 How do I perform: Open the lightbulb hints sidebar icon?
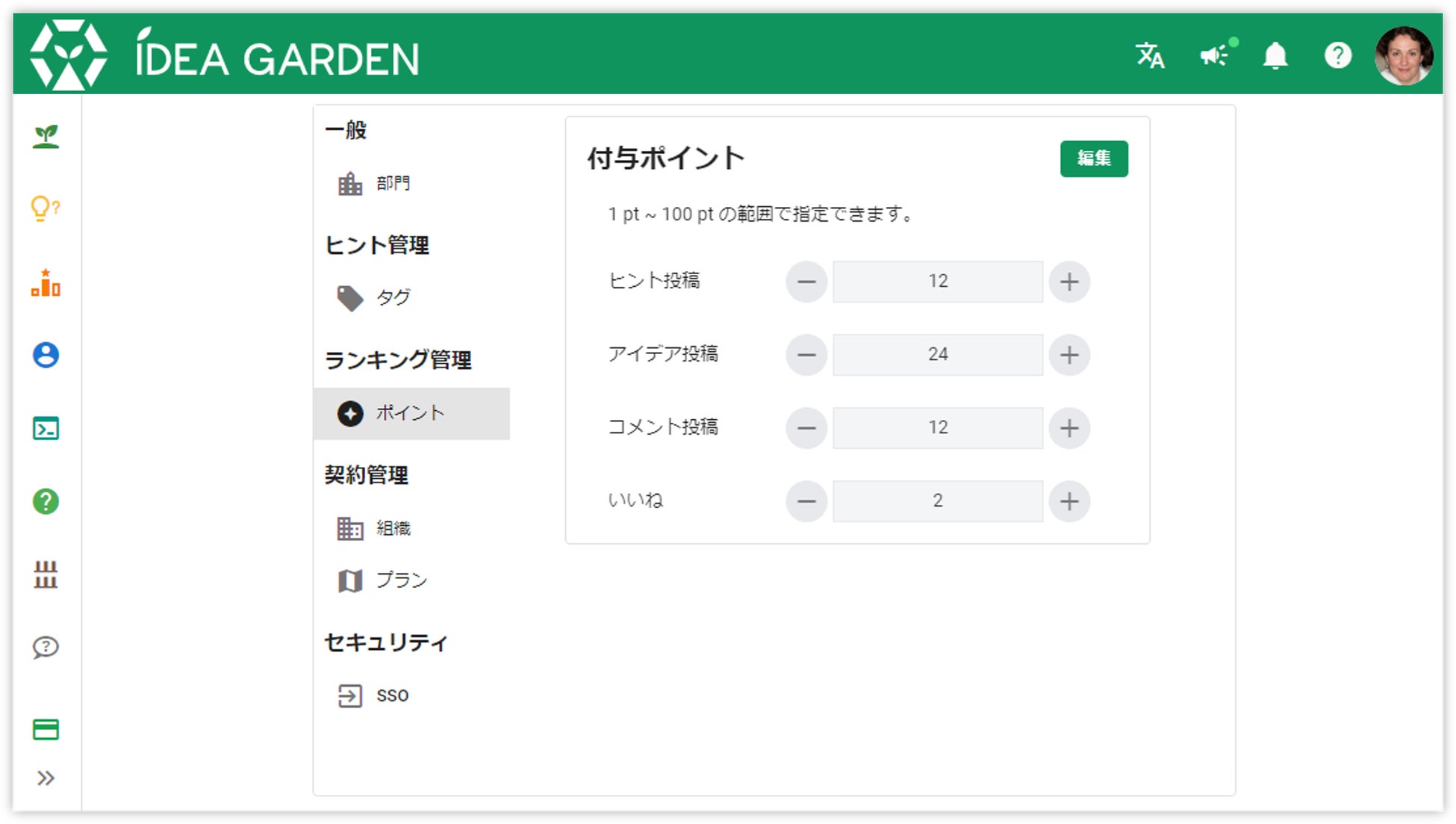click(x=46, y=208)
